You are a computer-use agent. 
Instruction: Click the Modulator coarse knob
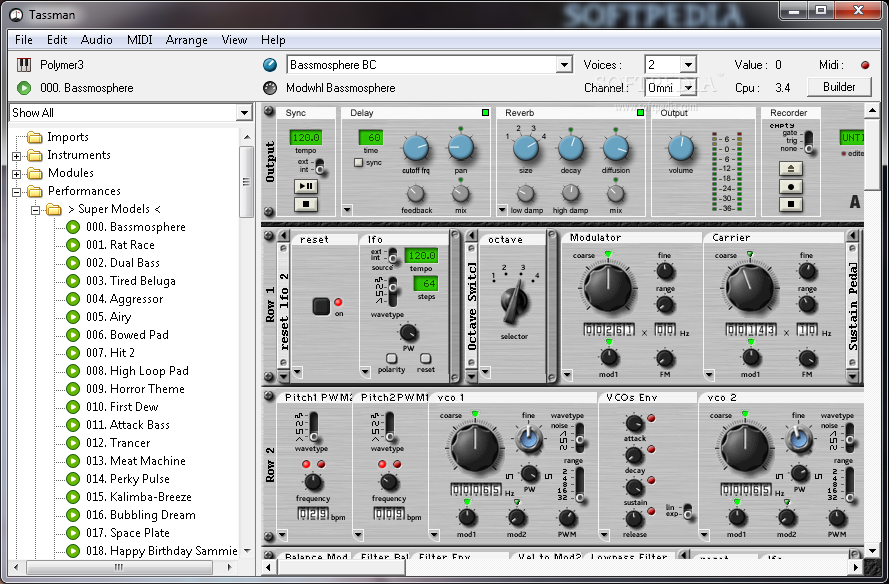point(608,289)
